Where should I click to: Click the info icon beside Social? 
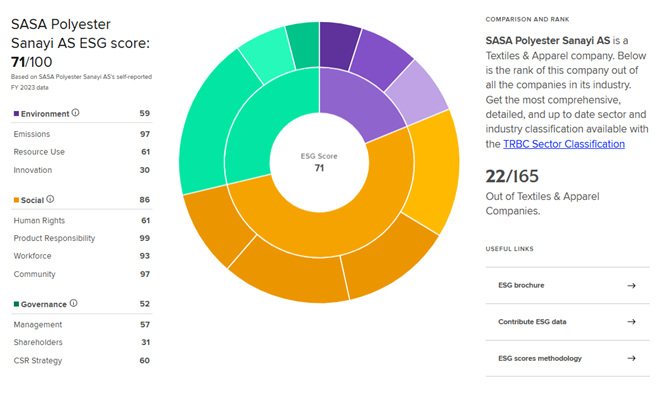pos(50,199)
